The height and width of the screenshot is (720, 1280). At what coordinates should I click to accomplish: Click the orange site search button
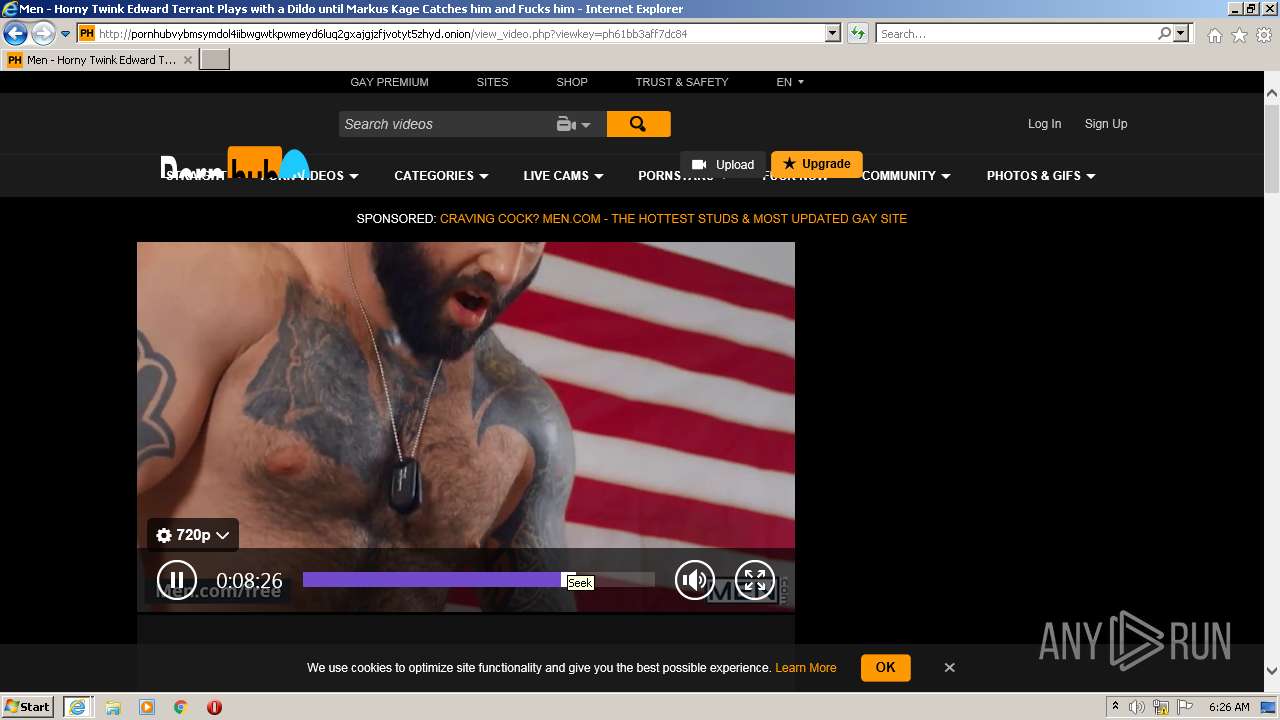pyautogui.click(x=638, y=124)
